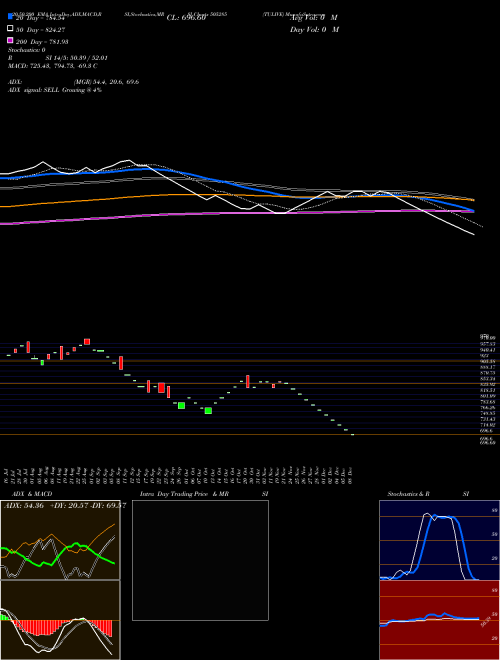Select the '20 Day - 784.54' legend text
The image size is (500, 660).
point(40,18)
